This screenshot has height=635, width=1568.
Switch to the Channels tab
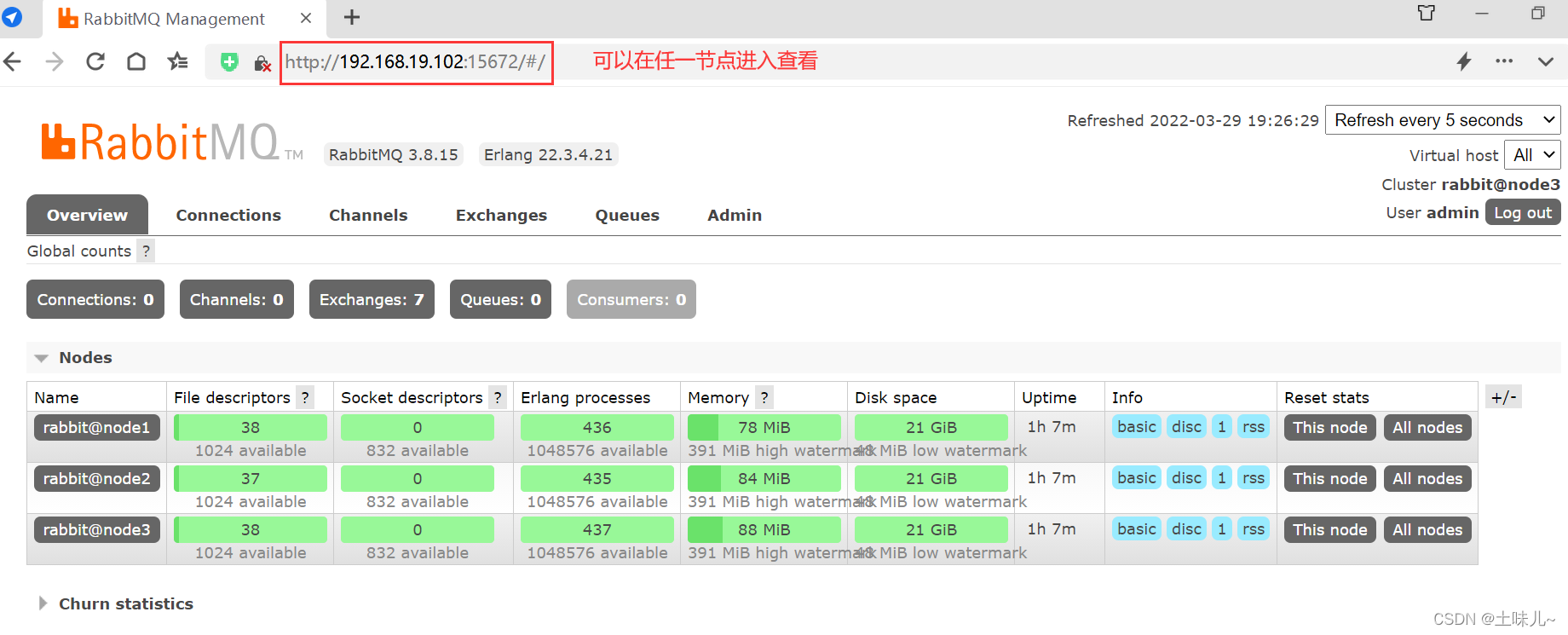click(368, 215)
